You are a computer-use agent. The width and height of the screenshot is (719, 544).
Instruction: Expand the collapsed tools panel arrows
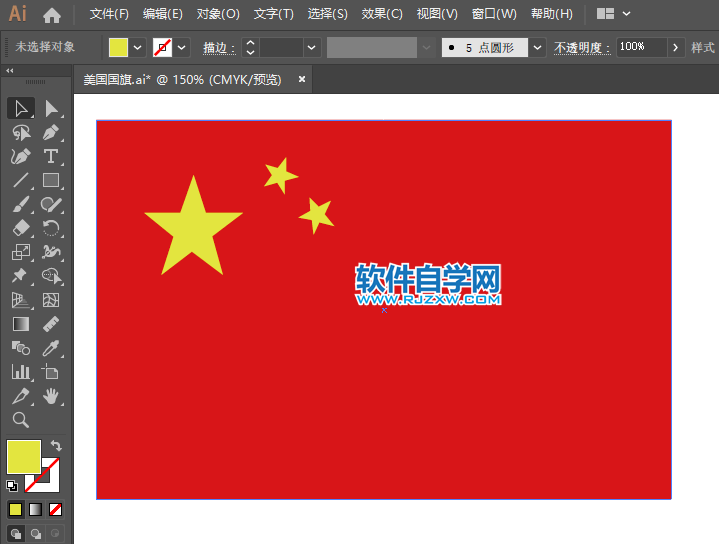10,71
